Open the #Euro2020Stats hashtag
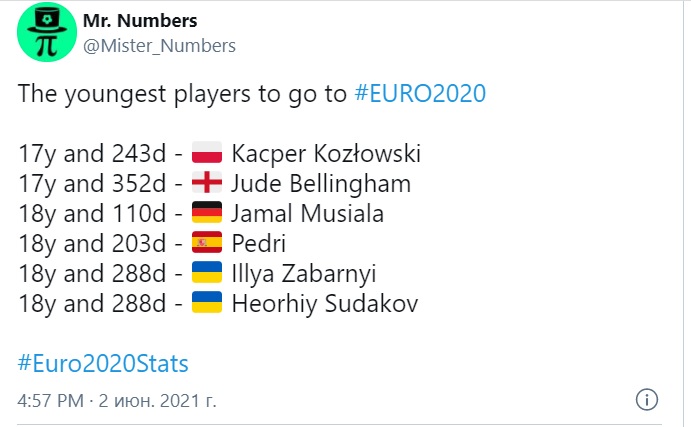Screen dimensions: 691x427 pyautogui.click(x=103, y=361)
